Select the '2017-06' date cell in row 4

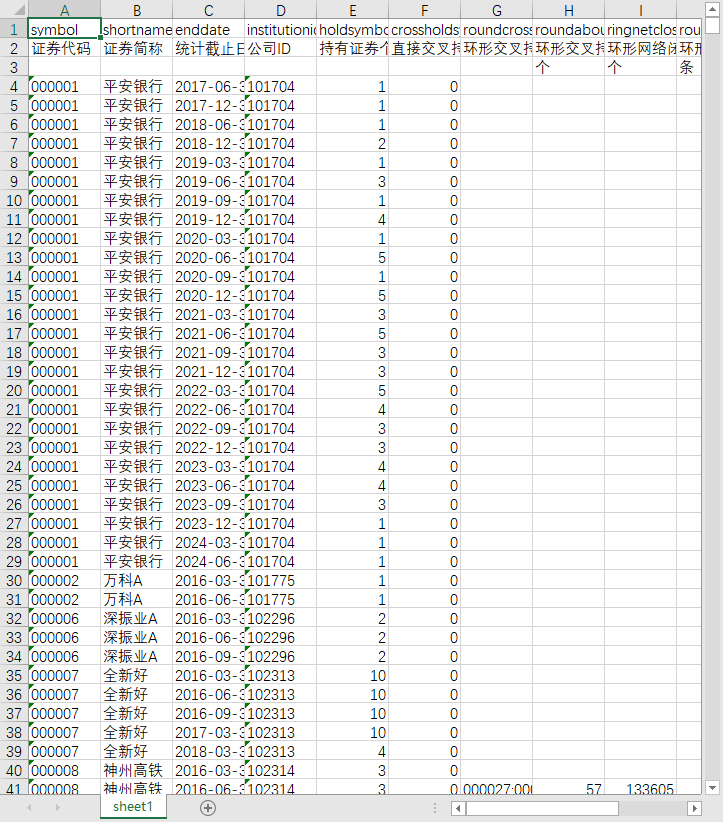(x=209, y=86)
